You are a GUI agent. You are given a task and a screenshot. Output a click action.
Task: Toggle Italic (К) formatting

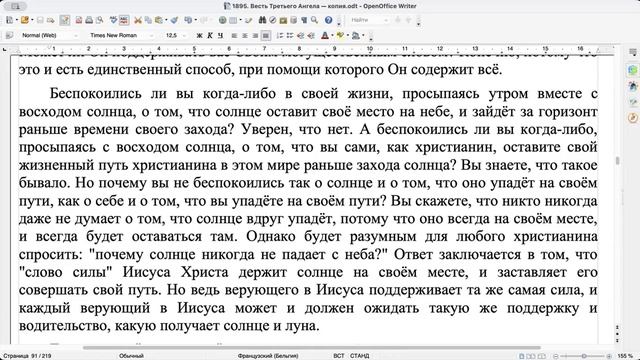click(210, 36)
